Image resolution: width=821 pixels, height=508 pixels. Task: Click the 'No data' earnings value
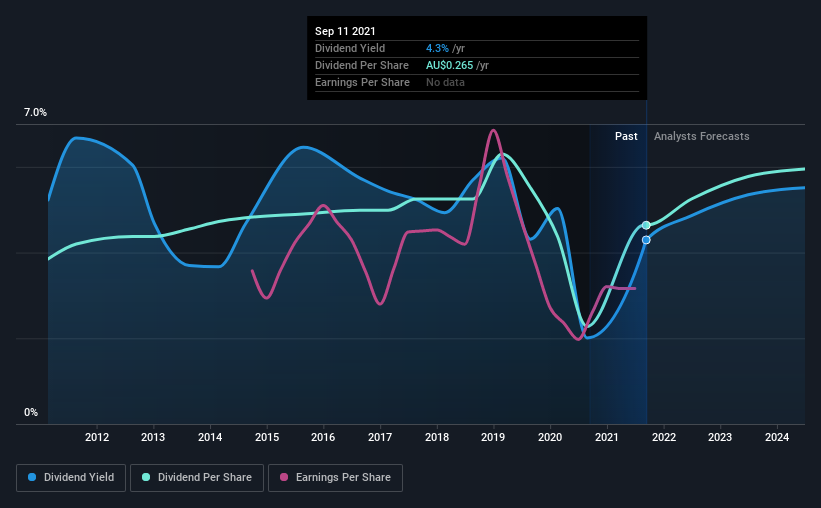[x=445, y=82]
